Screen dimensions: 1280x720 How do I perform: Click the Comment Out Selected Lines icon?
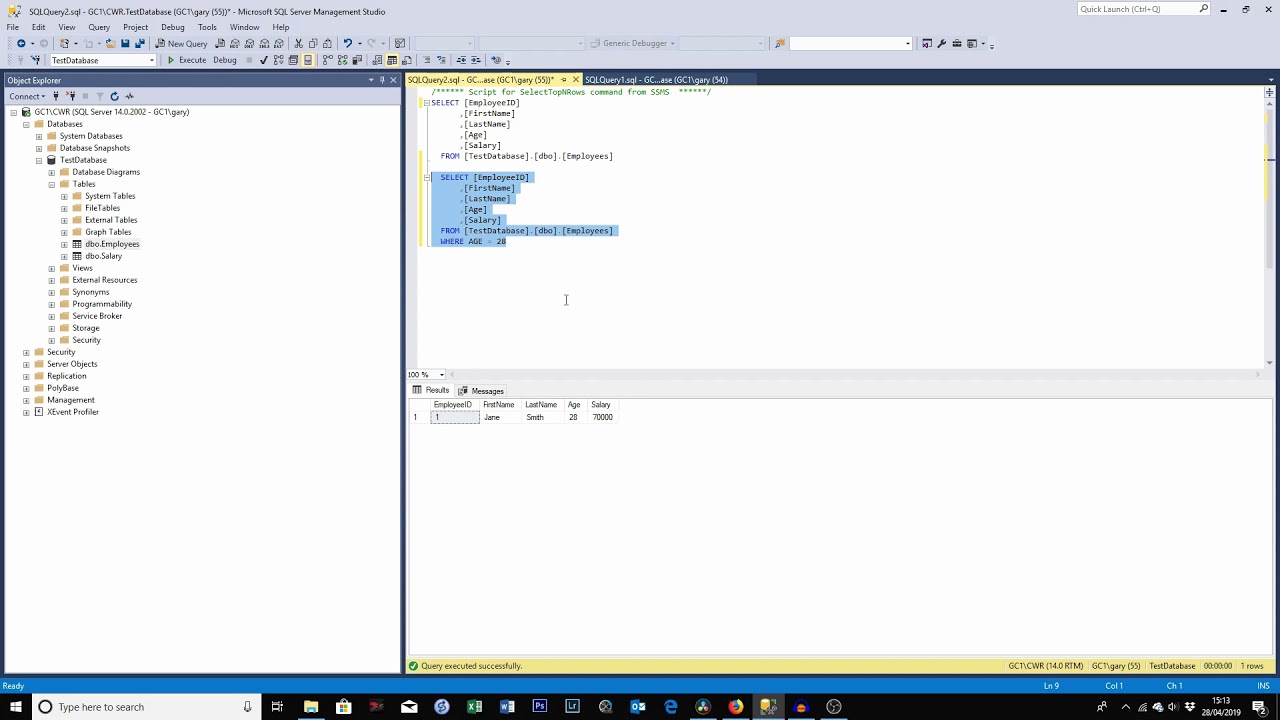tap(426, 60)
